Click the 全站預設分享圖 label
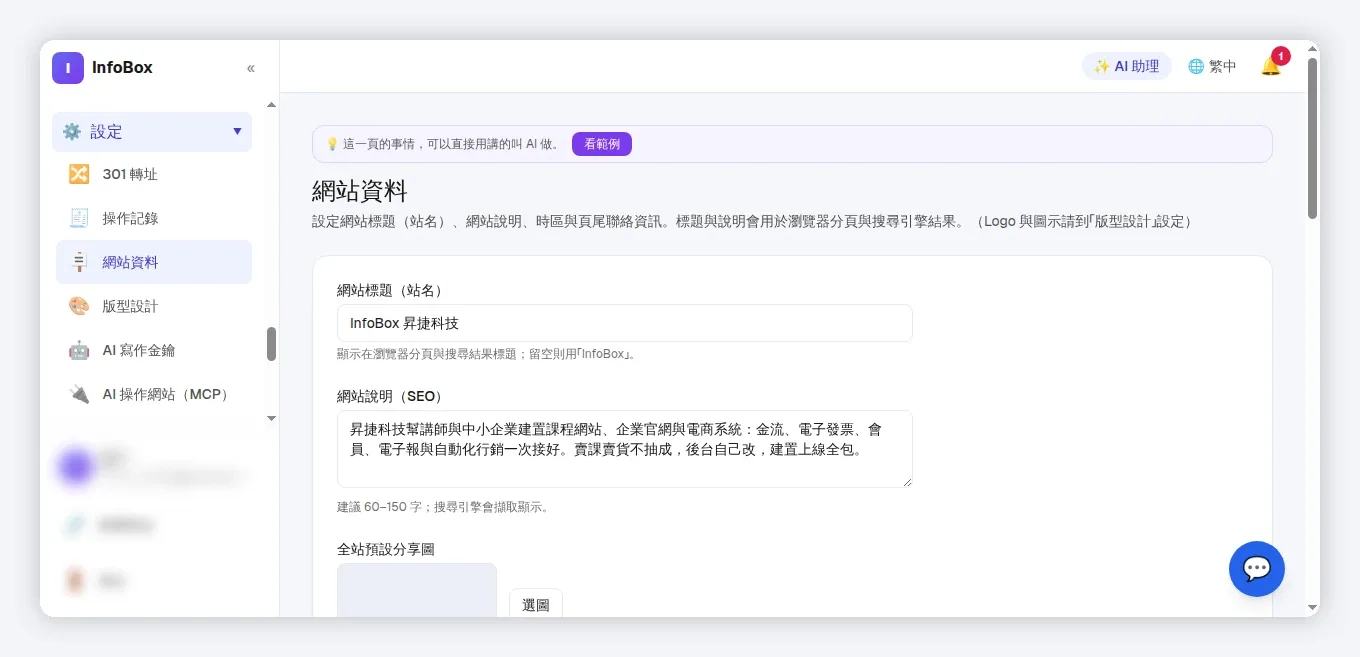The width and height of the screenshot is (1360, 657). (x=386, y=549)
